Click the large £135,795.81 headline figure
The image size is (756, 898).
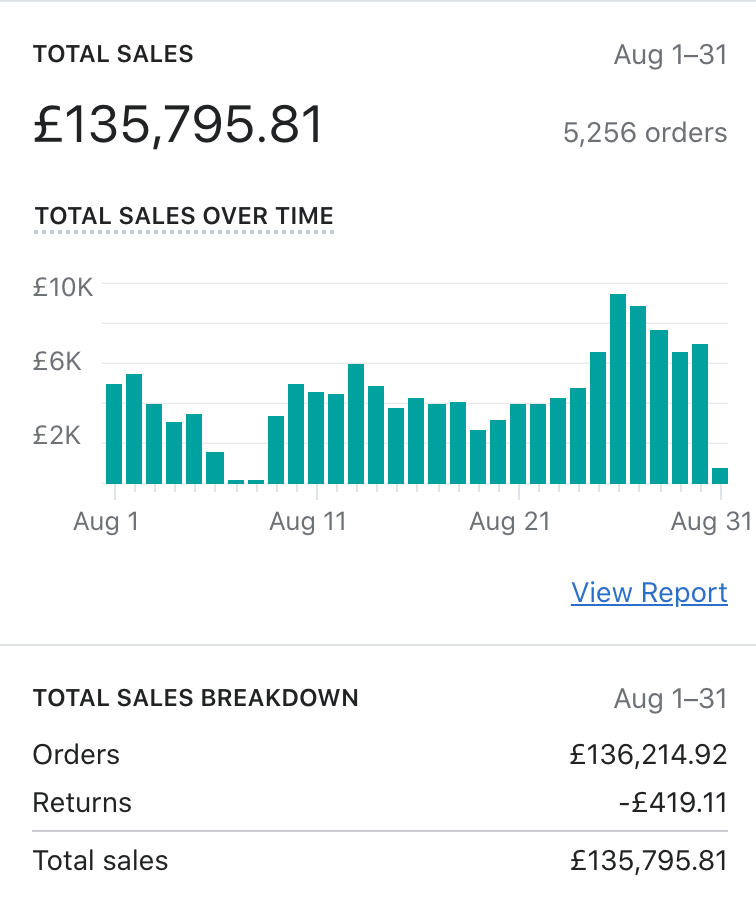click(x=179, y=127)
